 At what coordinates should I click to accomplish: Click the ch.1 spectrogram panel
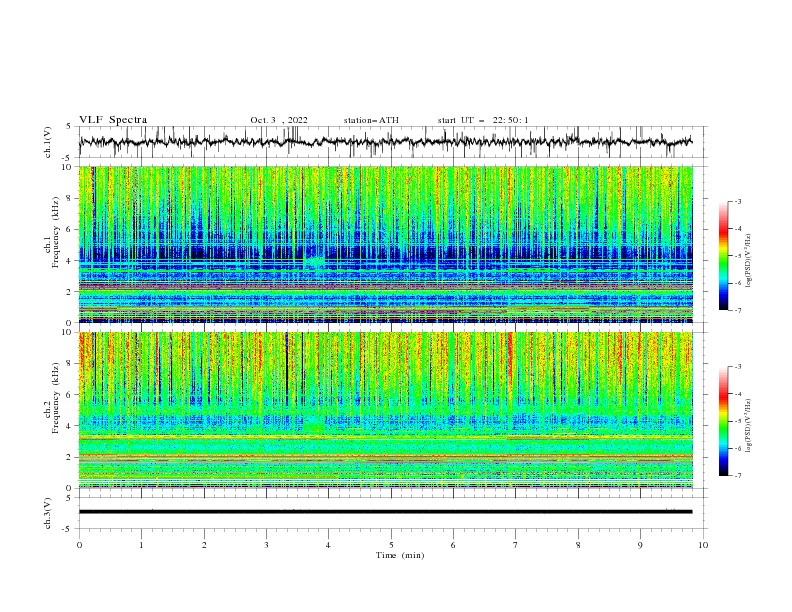(386, 244)
